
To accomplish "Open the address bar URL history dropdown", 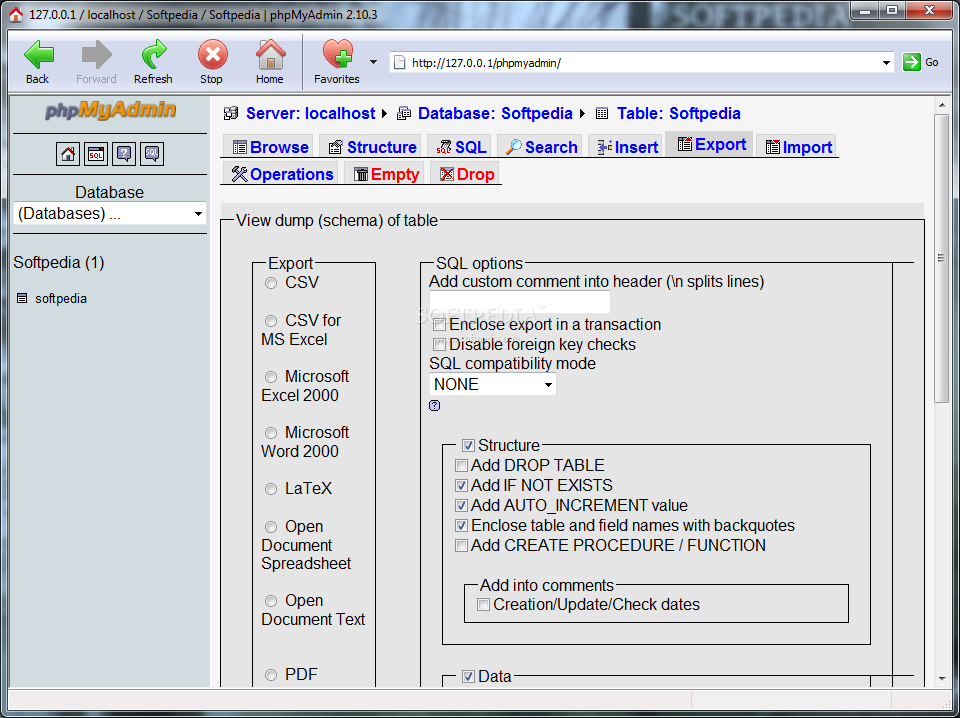I will pos(886,62).
